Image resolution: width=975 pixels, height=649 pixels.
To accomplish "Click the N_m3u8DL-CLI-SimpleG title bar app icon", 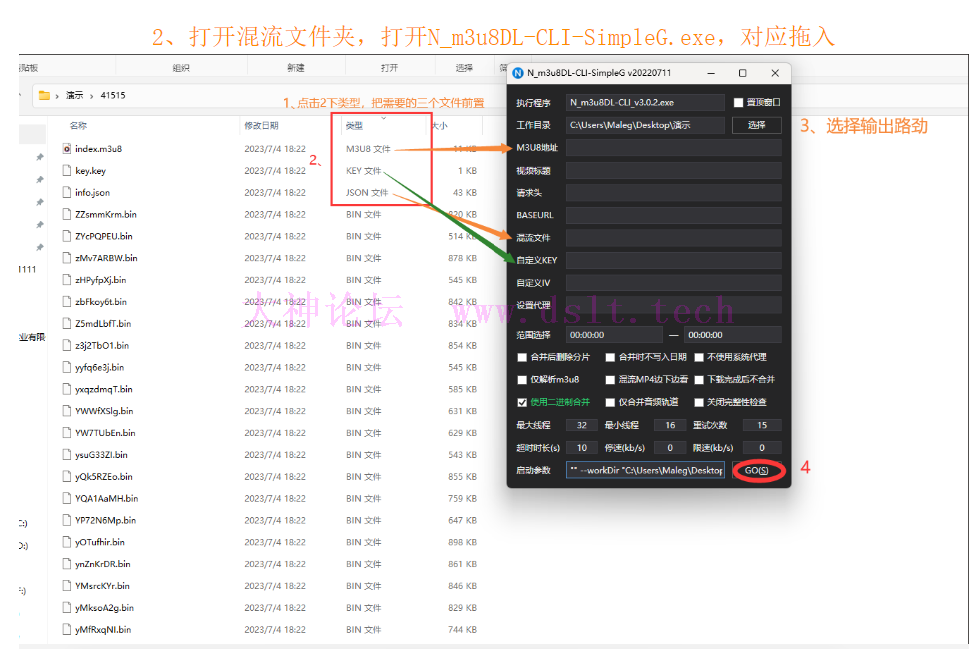I will (x=517, y=73).
